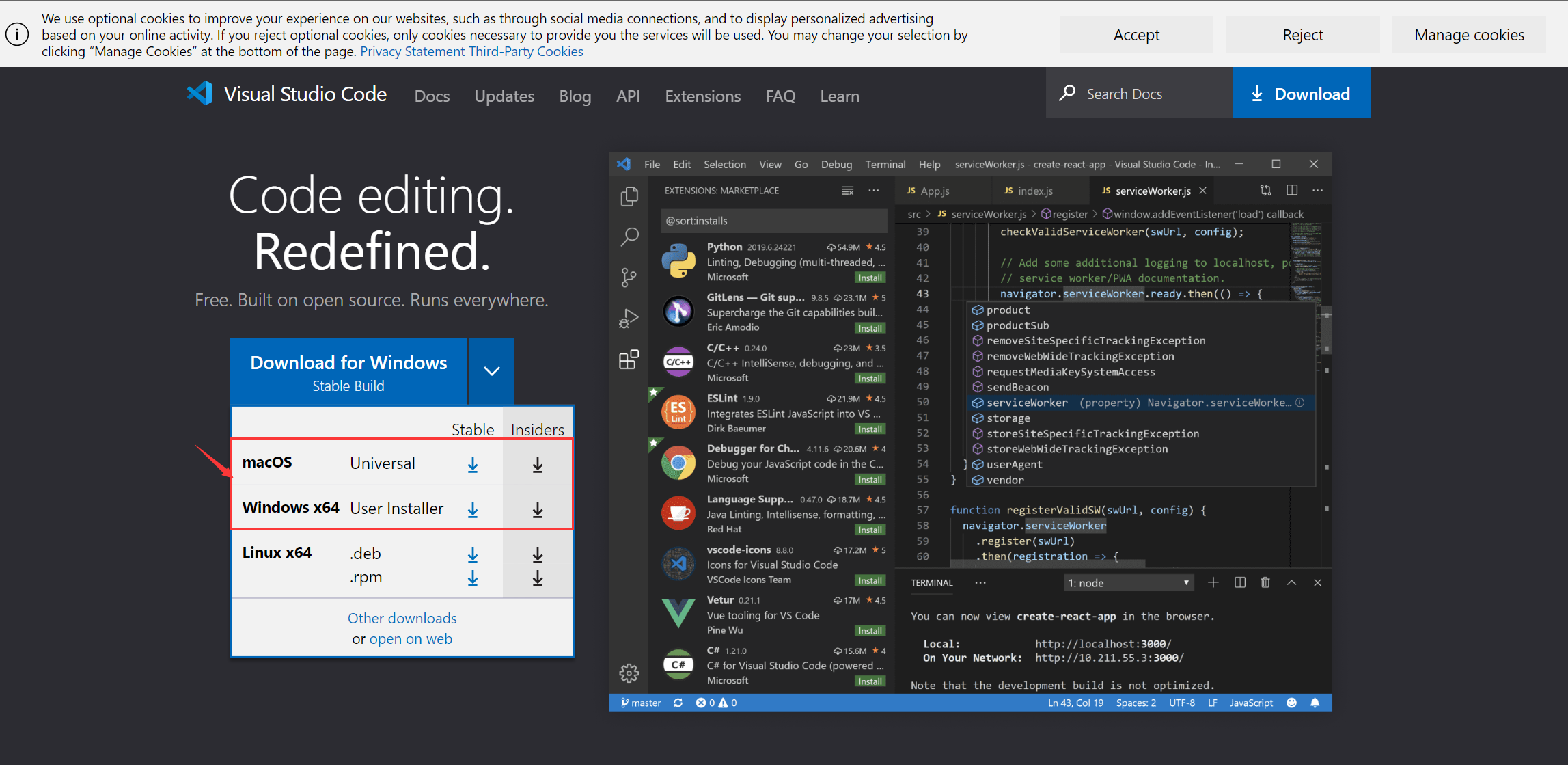This screenshot has height=784, width=1568.
Task: Click the macOS Universal Stable download icon
Action: [472, 465]
